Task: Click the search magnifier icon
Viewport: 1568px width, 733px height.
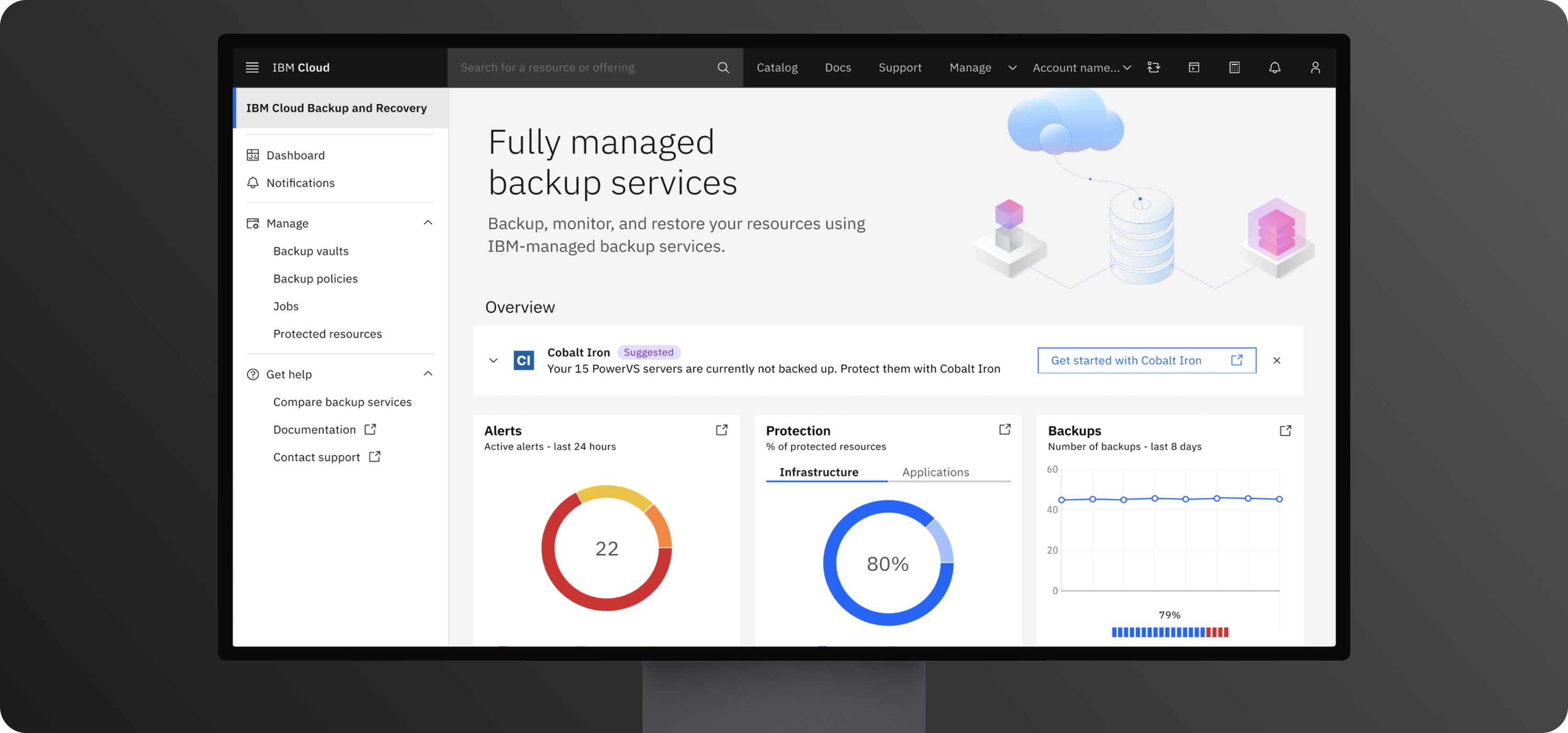Action: [x=723, y=67]
